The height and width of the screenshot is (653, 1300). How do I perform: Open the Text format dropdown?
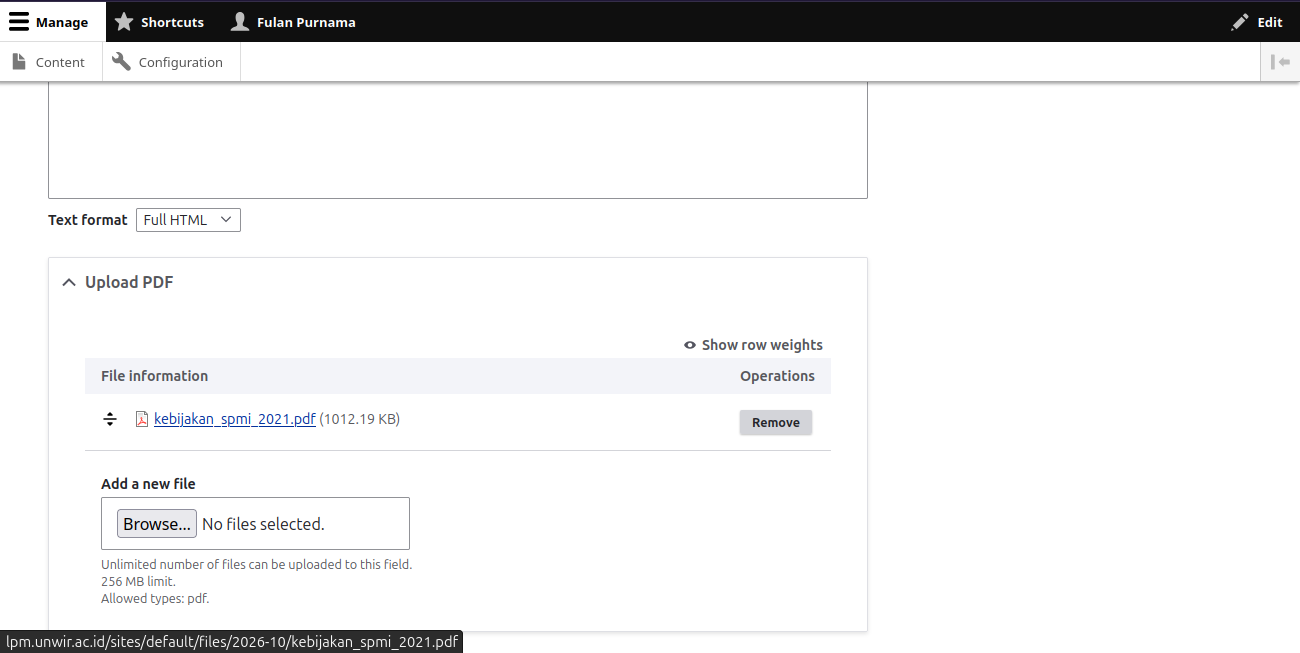[x=188, y=220]
